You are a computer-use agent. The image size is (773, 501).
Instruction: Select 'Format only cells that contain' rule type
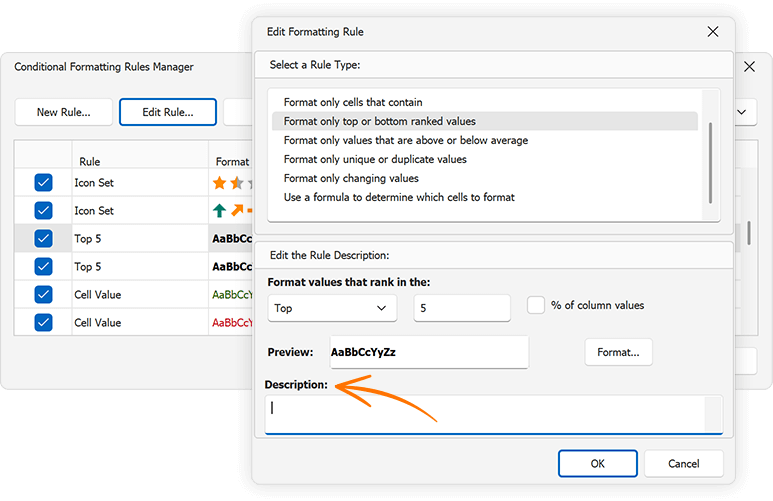tap(353, 102)
